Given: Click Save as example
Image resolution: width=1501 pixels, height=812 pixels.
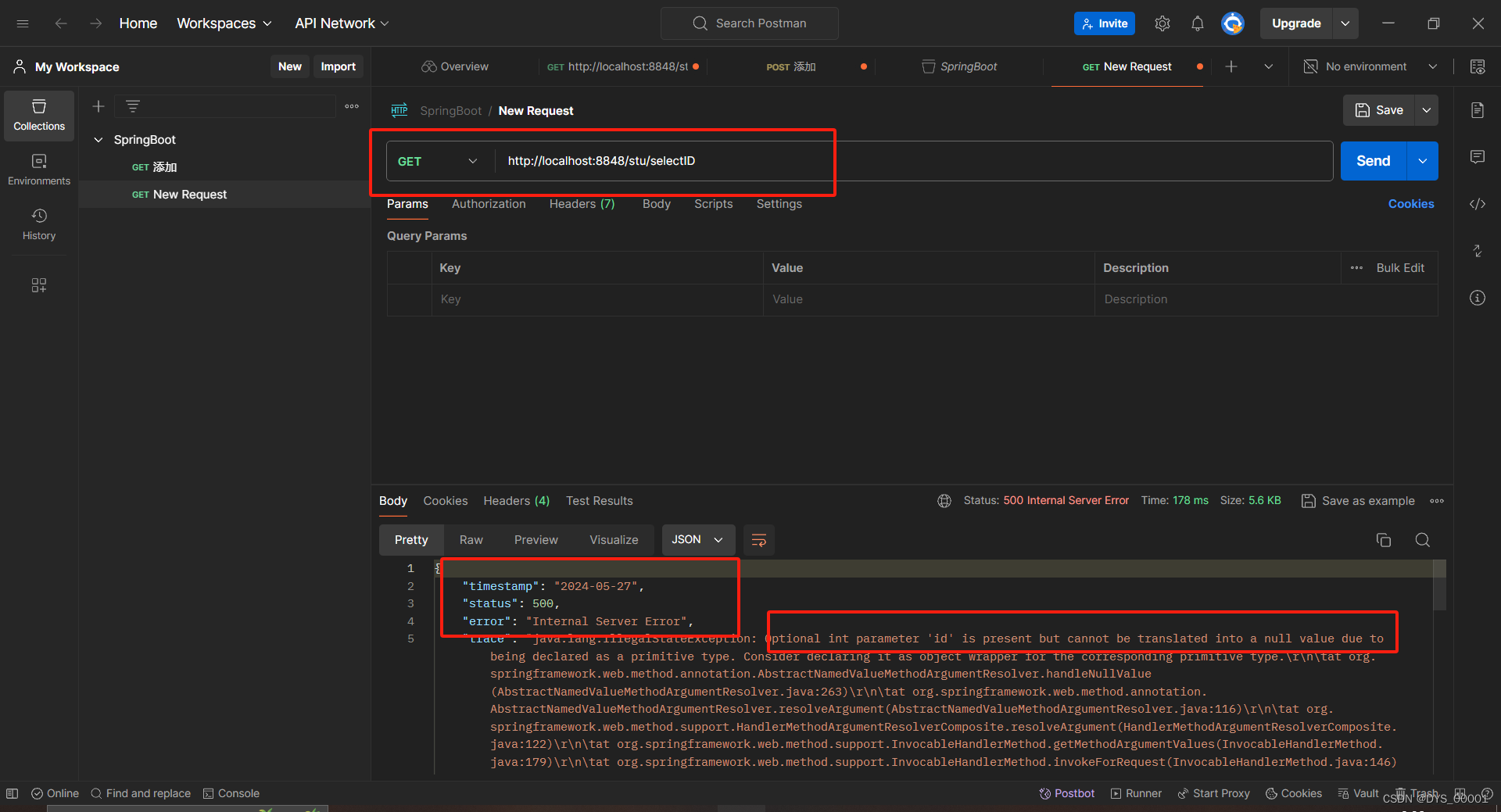Looking at the screenshot, I should tap(1359, 501).
